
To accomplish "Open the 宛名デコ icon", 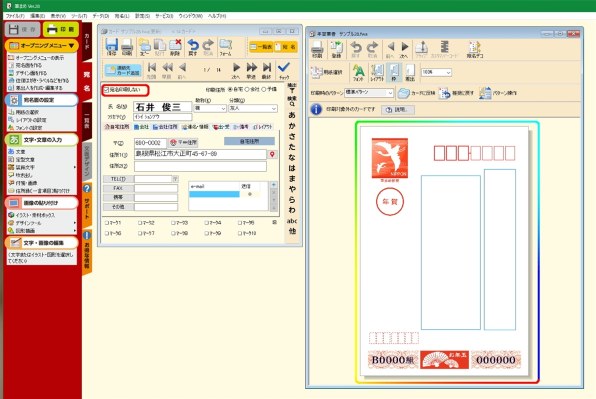I will (x=474, y=49).
